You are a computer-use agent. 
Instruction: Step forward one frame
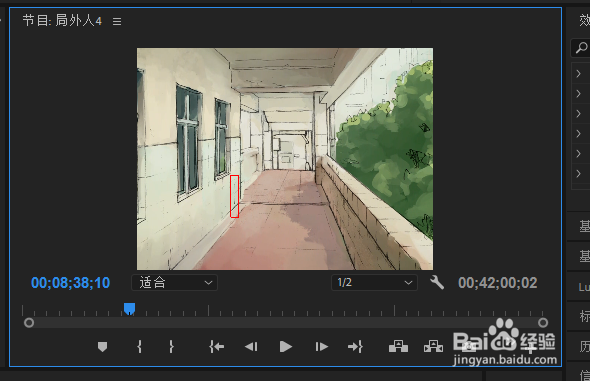[321, 346]
